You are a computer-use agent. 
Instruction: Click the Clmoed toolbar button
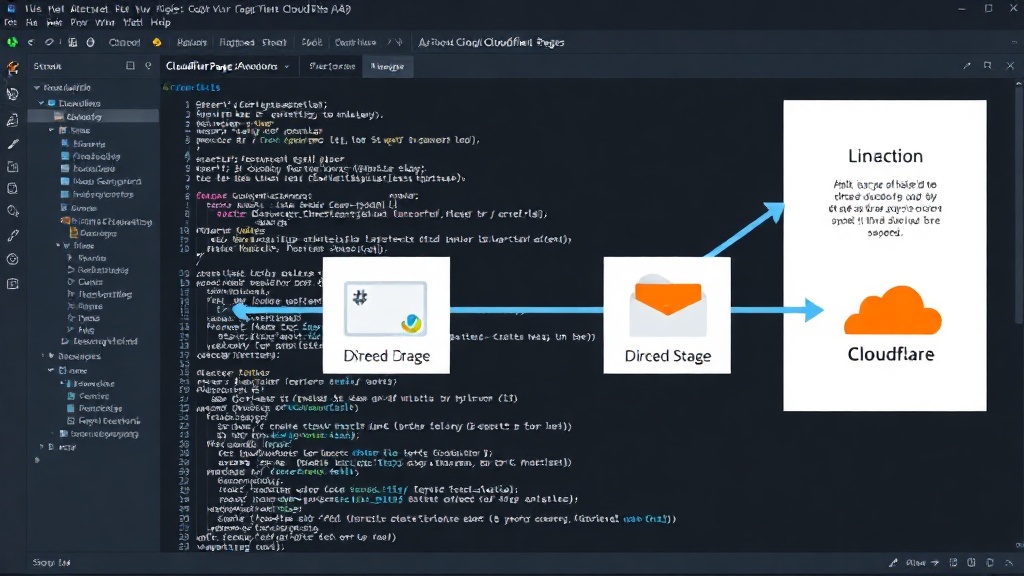[x=124, y=42]
